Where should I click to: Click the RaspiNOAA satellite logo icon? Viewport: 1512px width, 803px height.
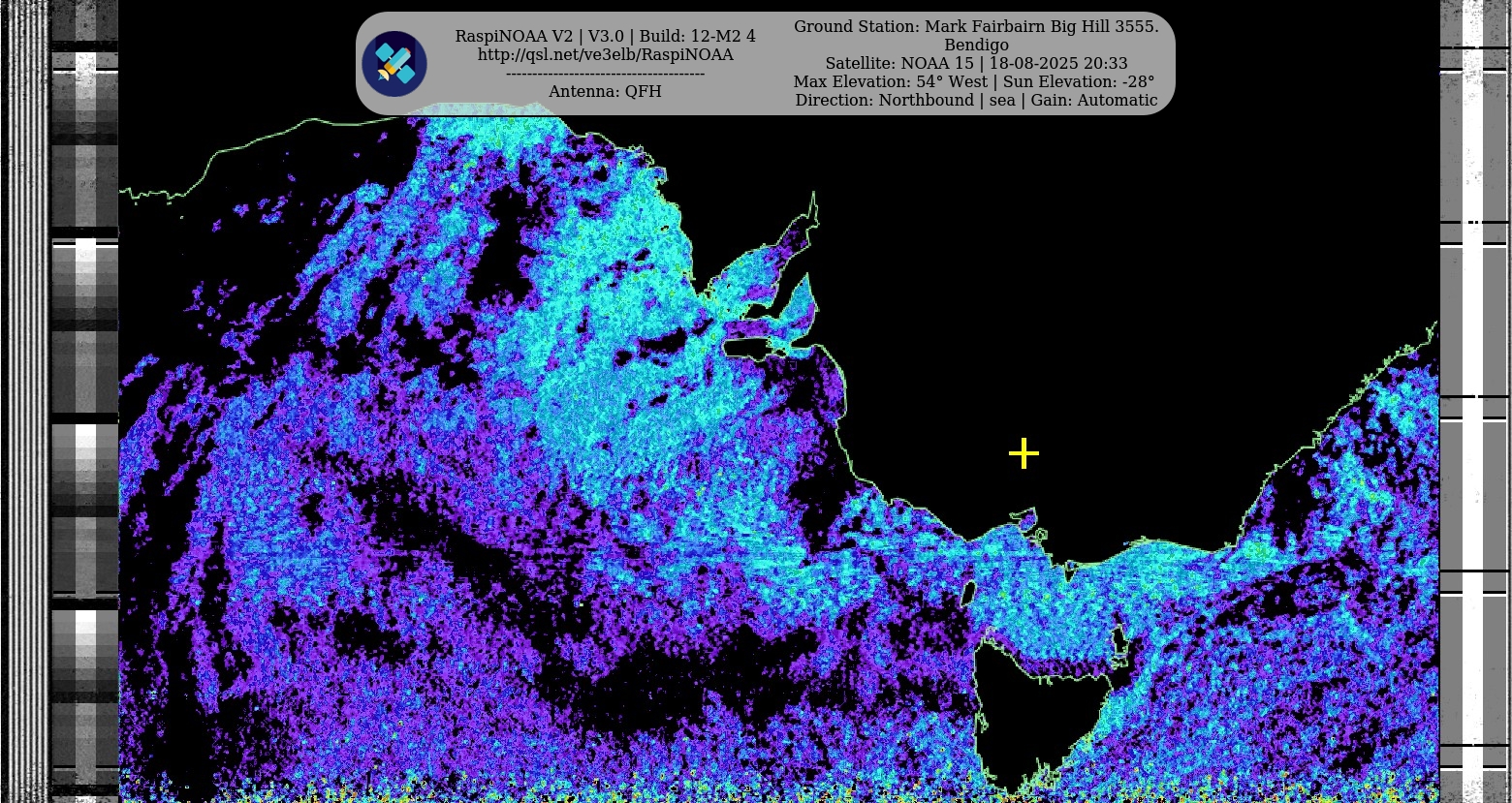[x=394, y=64]
